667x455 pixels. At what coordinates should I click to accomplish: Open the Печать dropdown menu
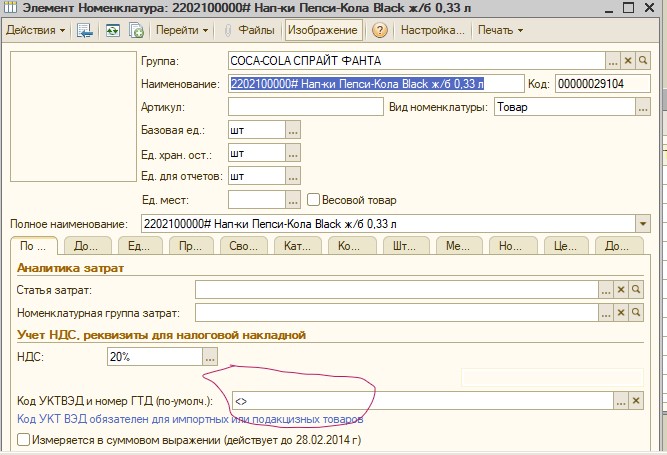(501, 30)
